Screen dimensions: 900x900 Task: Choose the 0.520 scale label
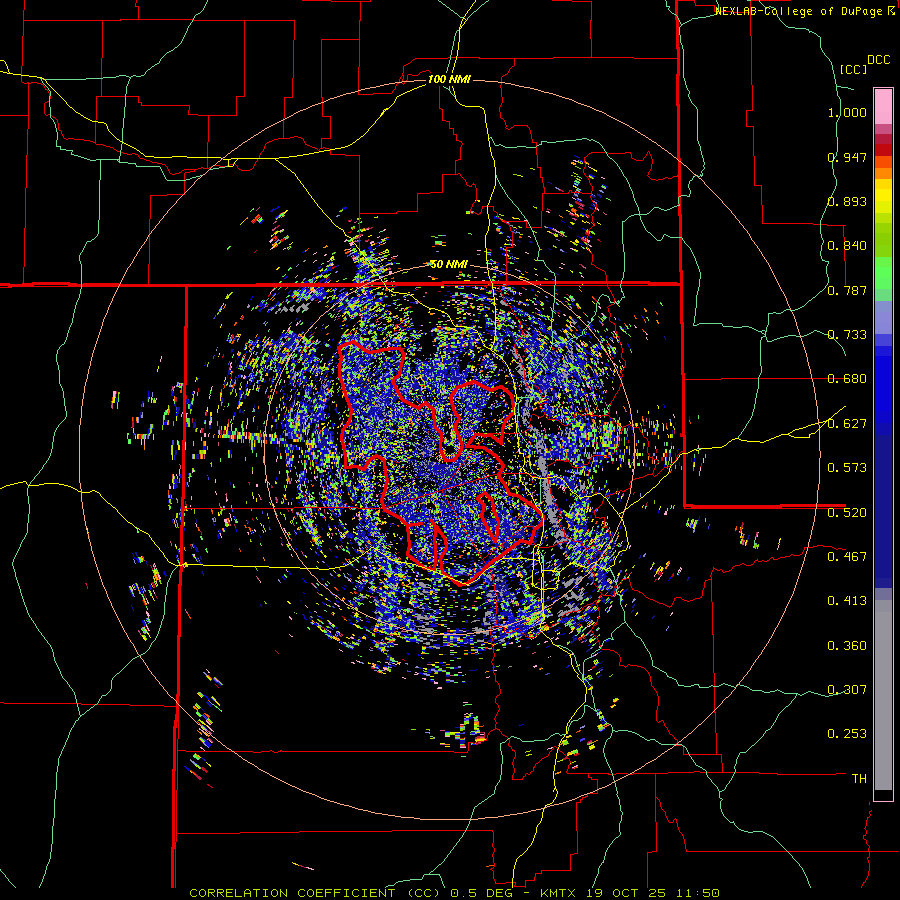pyautogui.click(x=847, y=513)
